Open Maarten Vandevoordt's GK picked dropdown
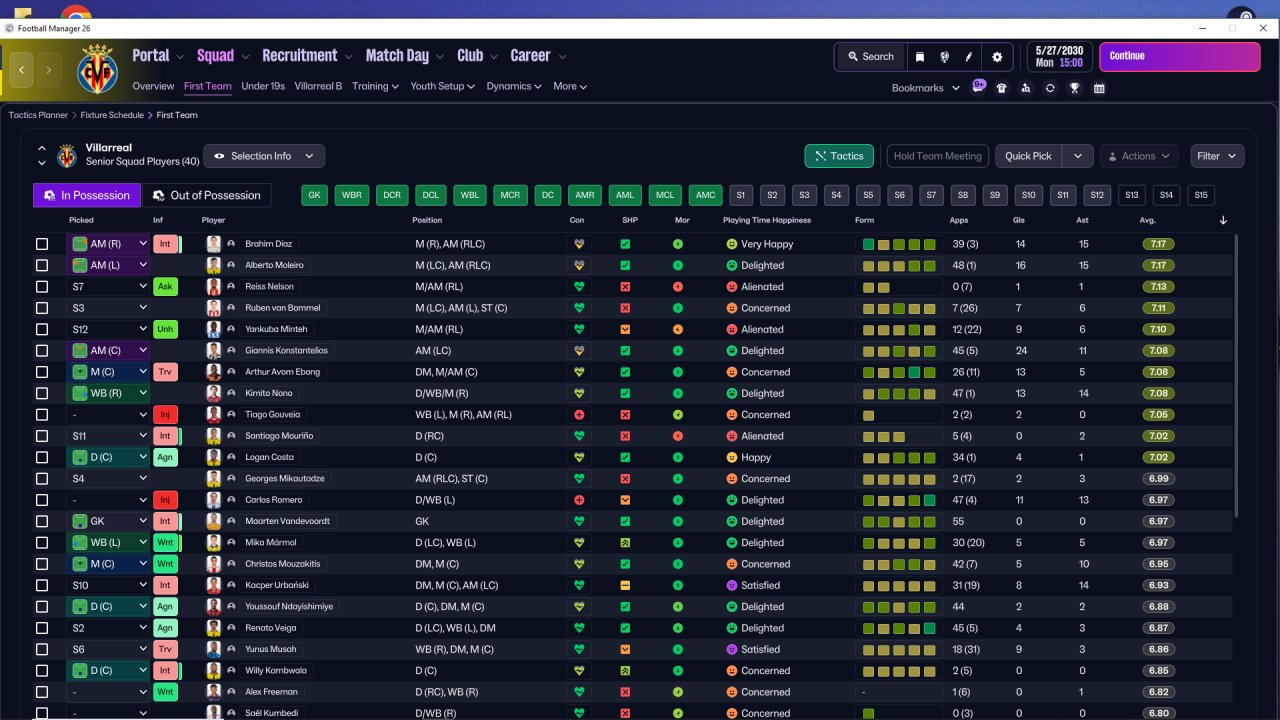This screenshot has height=720, width=1280. [x=108, y=521]
